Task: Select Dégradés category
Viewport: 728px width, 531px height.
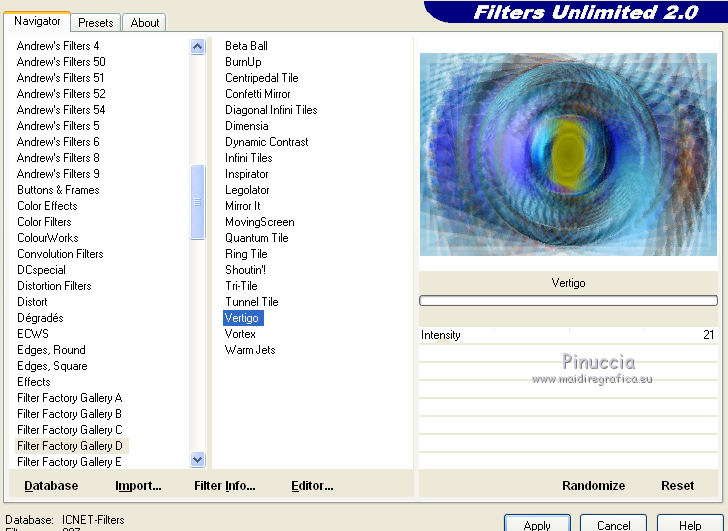Action: [x=40, y=318]
